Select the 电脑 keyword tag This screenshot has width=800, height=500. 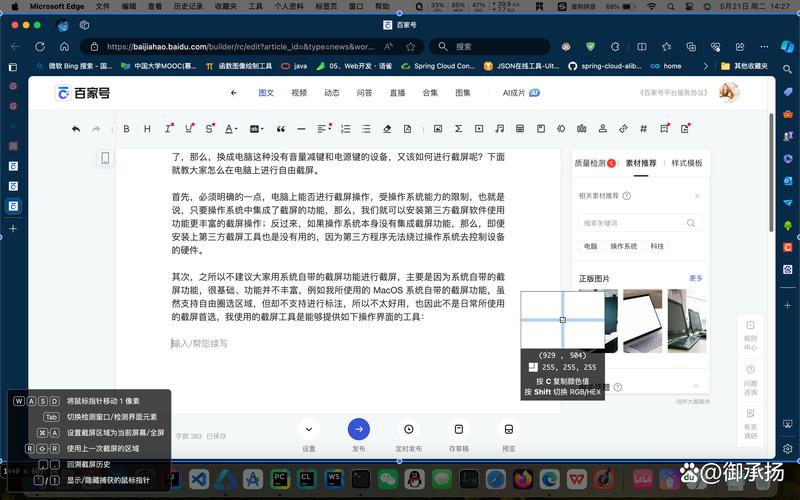click(590, 246)
